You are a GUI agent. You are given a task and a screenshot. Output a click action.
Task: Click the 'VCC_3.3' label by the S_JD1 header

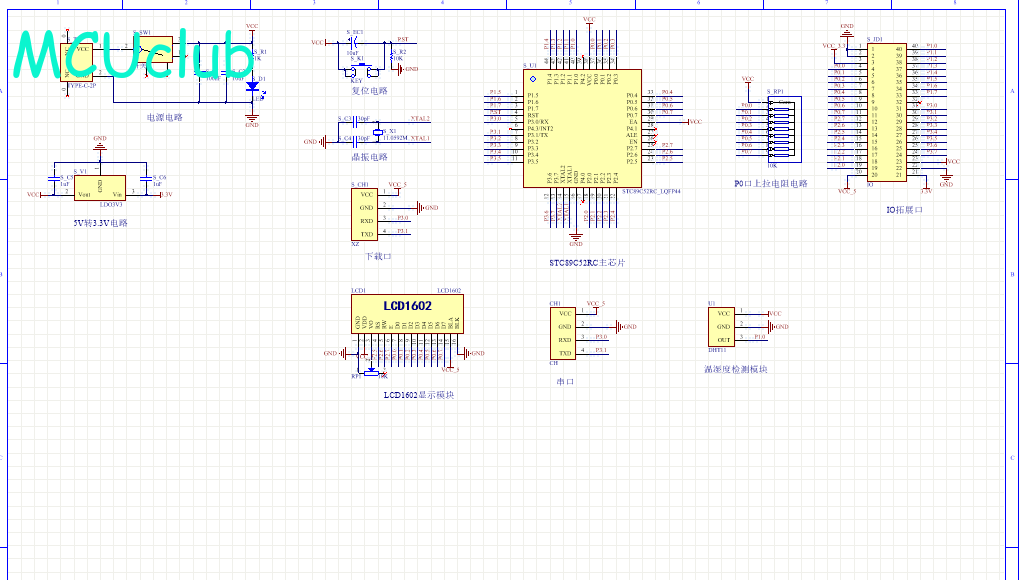click(x=834, y=46)
